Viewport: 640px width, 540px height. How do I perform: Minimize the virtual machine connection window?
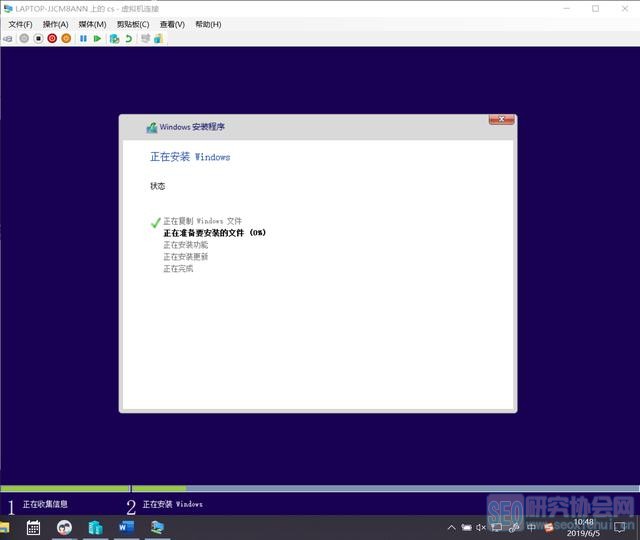click(x=567, y=9)
